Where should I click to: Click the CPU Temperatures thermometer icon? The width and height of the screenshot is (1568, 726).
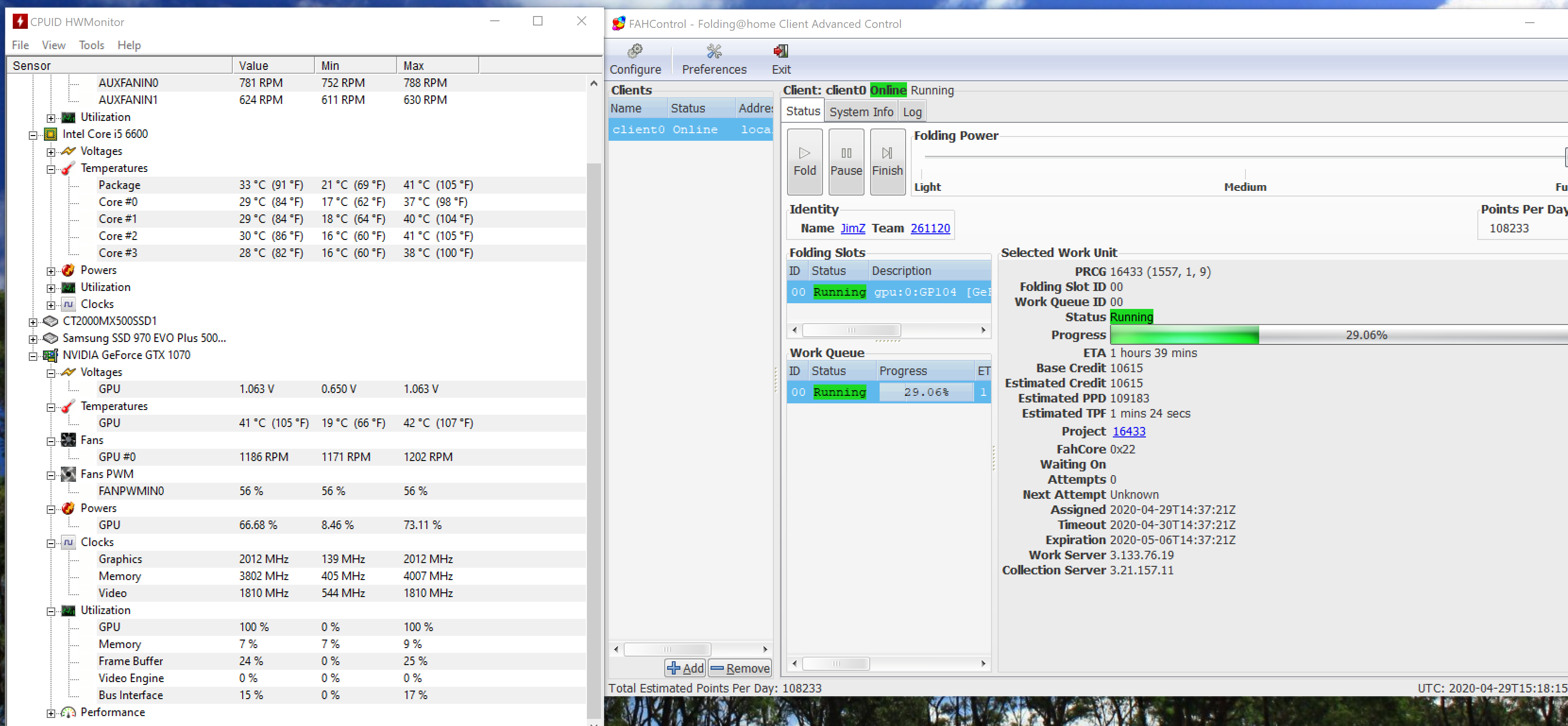(69, 168)
